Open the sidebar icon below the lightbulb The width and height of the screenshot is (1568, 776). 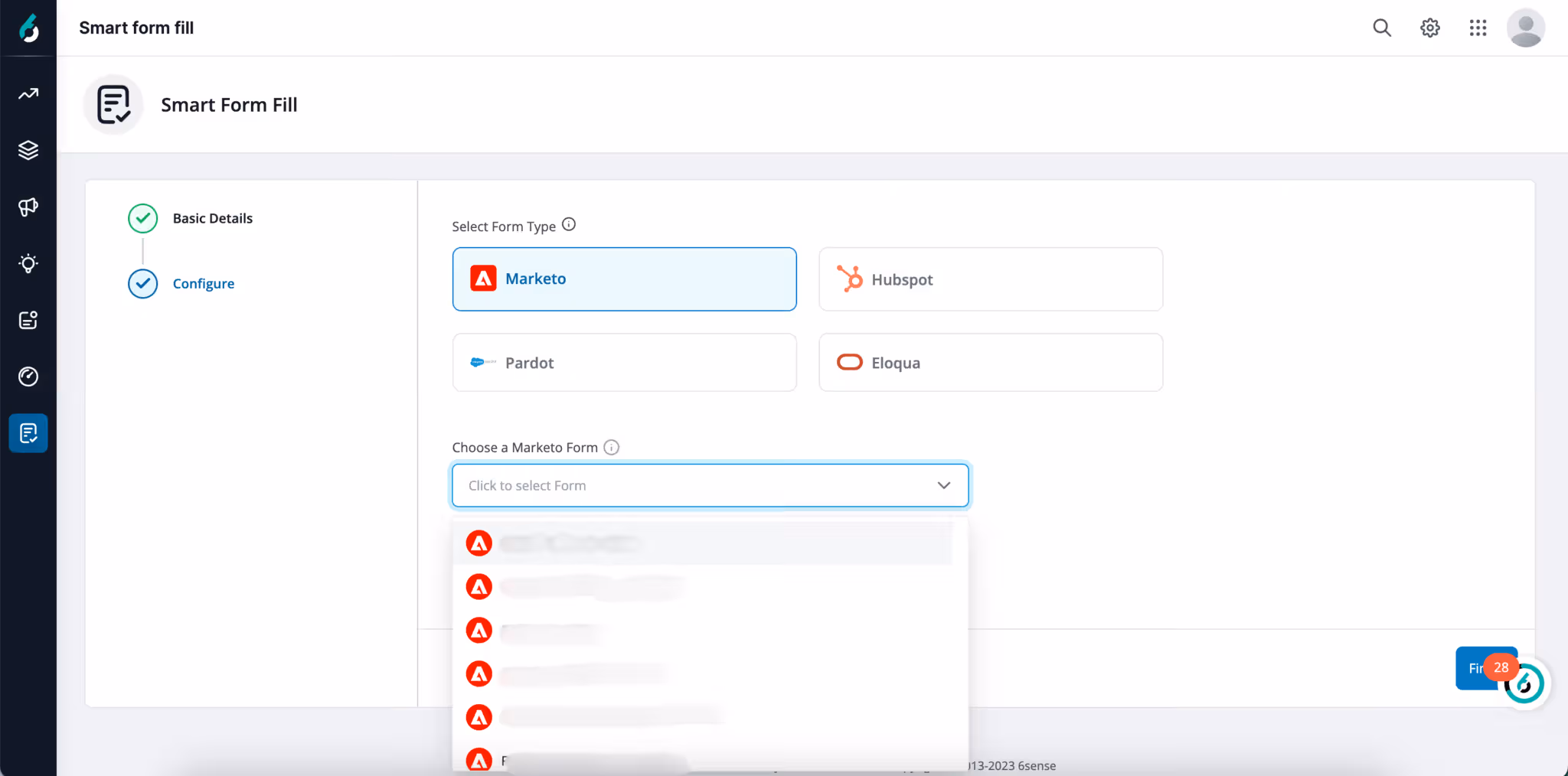[x=28, y=320]
